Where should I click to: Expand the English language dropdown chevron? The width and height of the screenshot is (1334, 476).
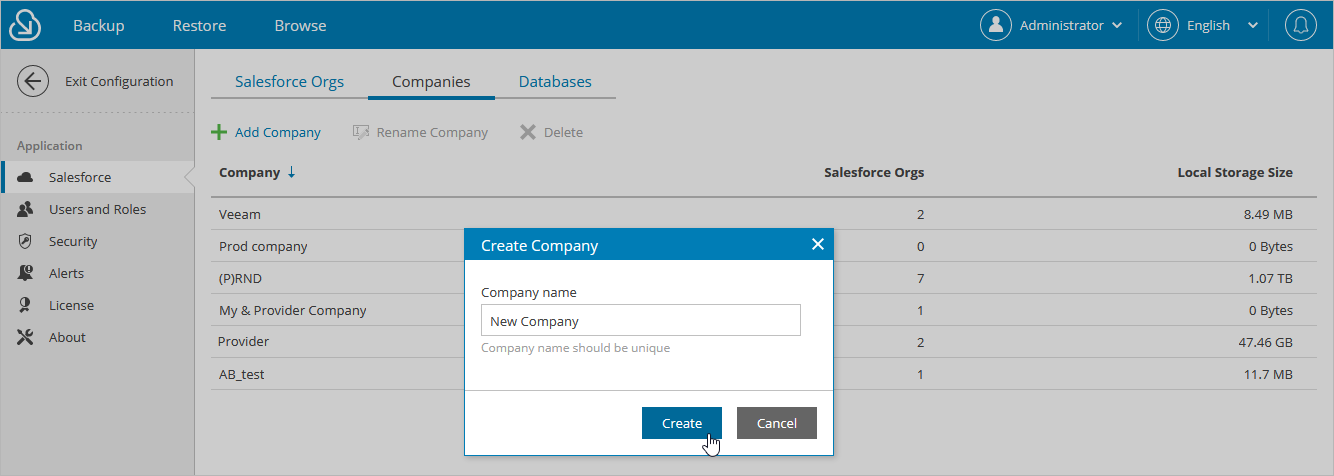(1253, 26)
